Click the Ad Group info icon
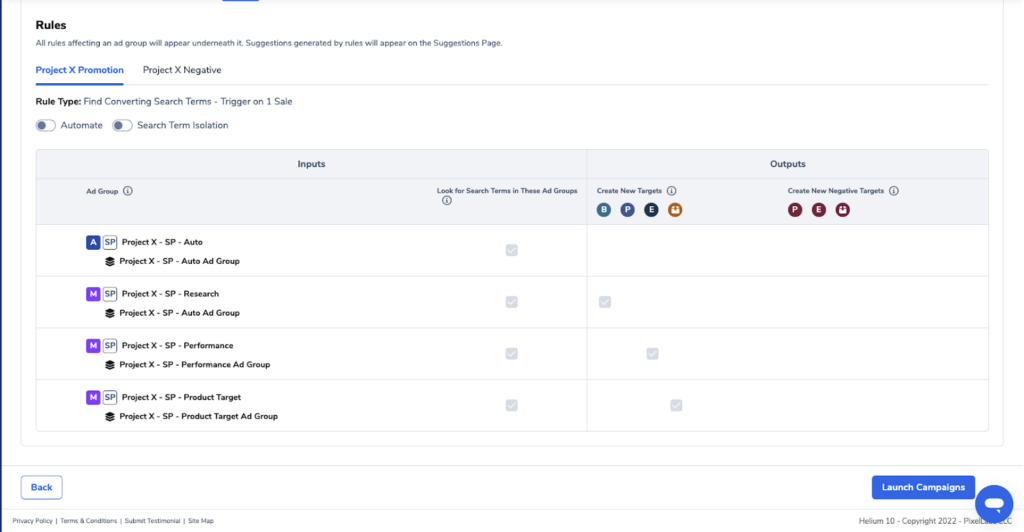The image size is (1024, 532). click(128, 191)
